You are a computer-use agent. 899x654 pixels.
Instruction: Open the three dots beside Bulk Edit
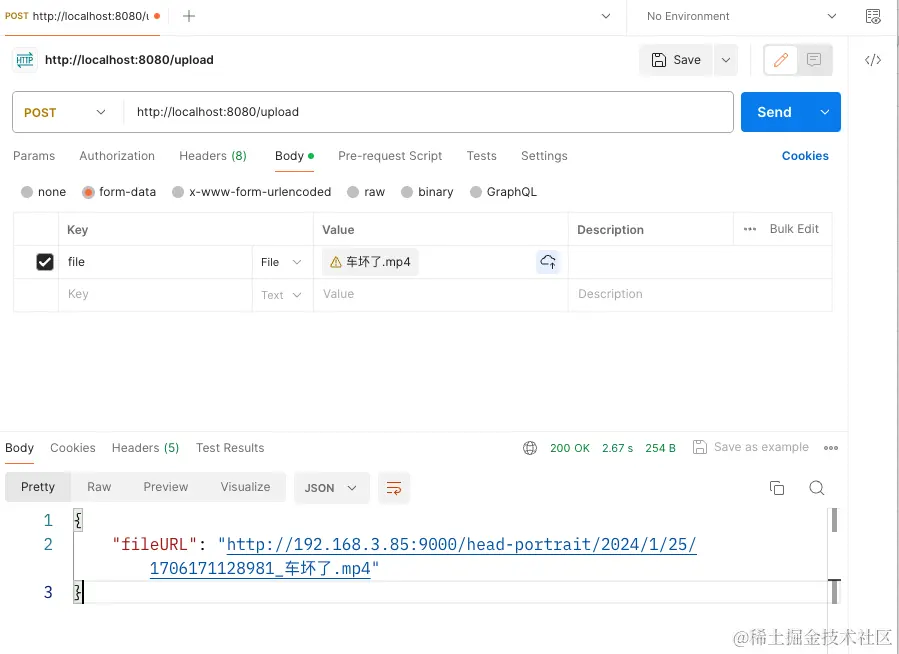click(750, 229)
